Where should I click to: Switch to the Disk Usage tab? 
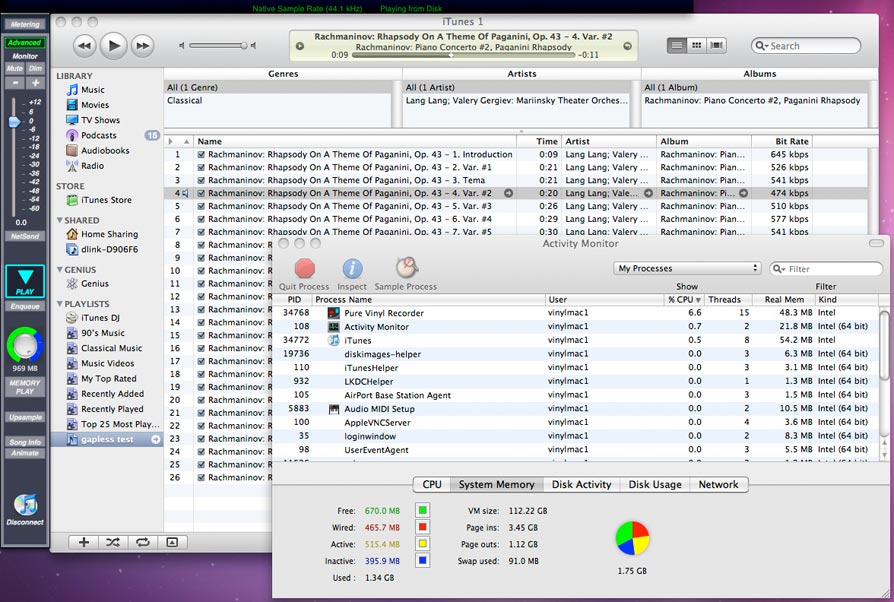tap(655, 485)
